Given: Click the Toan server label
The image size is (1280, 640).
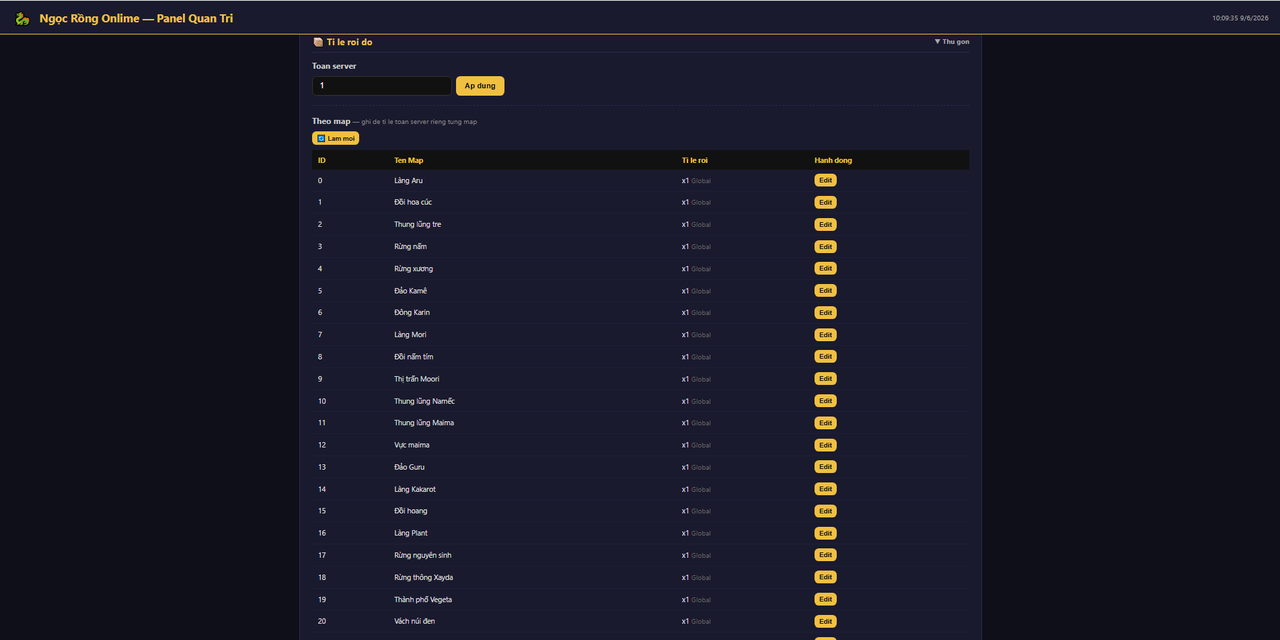Looking at the screenshot, I should pos(334,66).
